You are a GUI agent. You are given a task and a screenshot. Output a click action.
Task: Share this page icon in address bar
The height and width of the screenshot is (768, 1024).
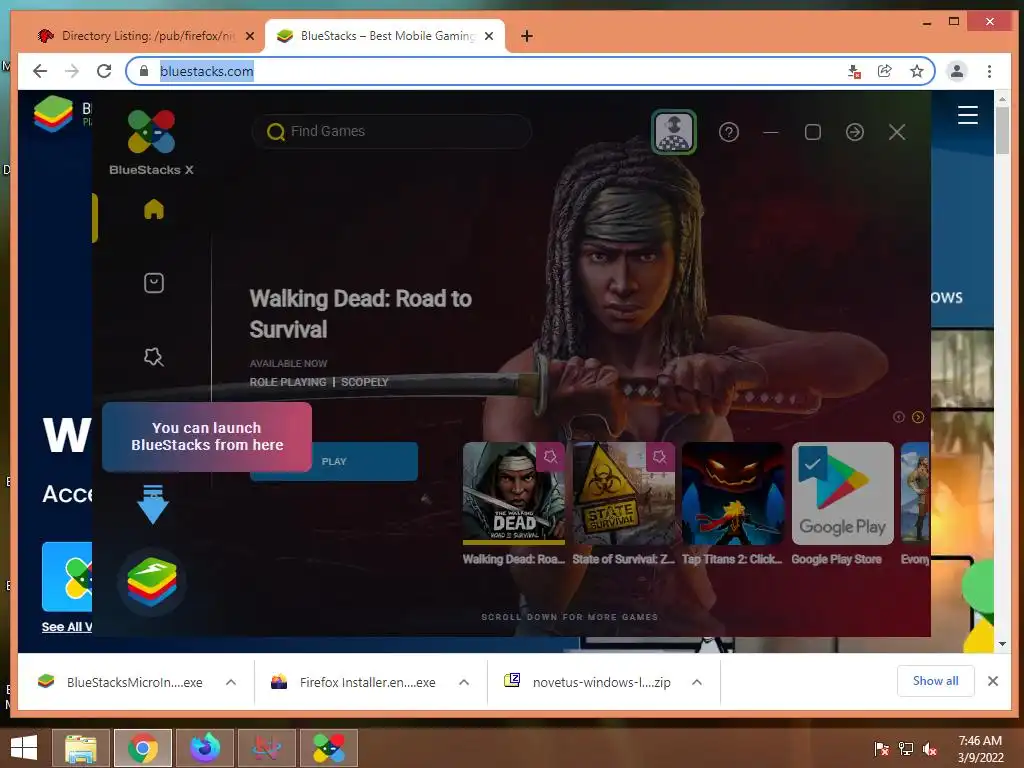(x=885, y=71)
